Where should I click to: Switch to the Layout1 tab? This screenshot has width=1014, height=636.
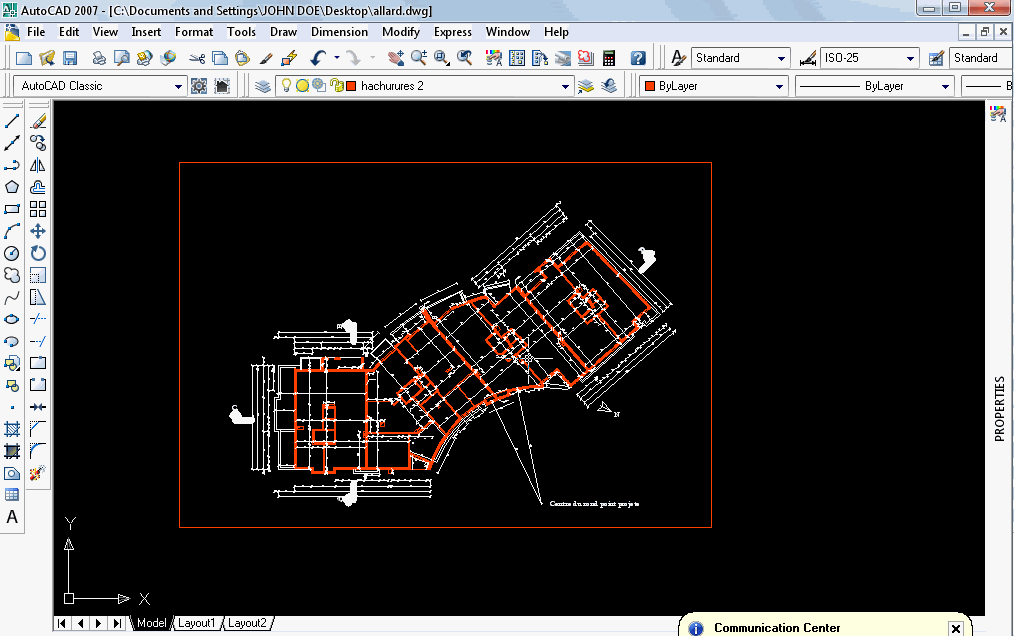tap(197, 623)
